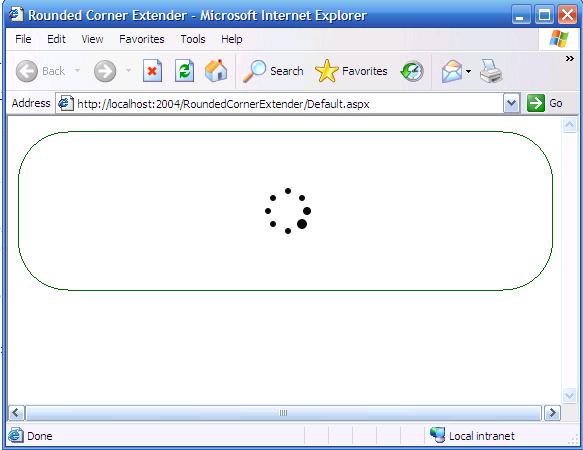The width and height of the screenshot is (583, 450).
Task: Open the File menu
Action: [23, 39]
